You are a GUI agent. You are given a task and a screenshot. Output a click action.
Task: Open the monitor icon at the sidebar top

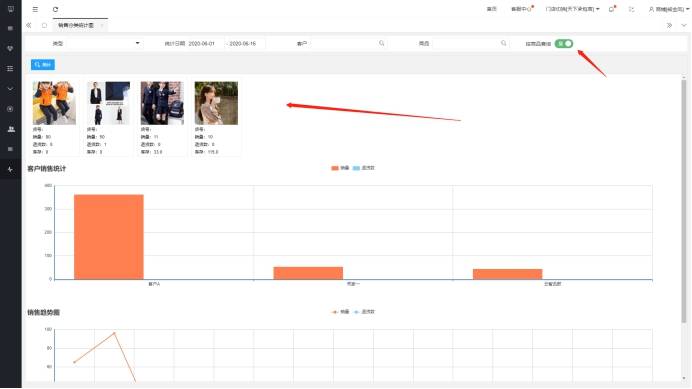[11, 9]
